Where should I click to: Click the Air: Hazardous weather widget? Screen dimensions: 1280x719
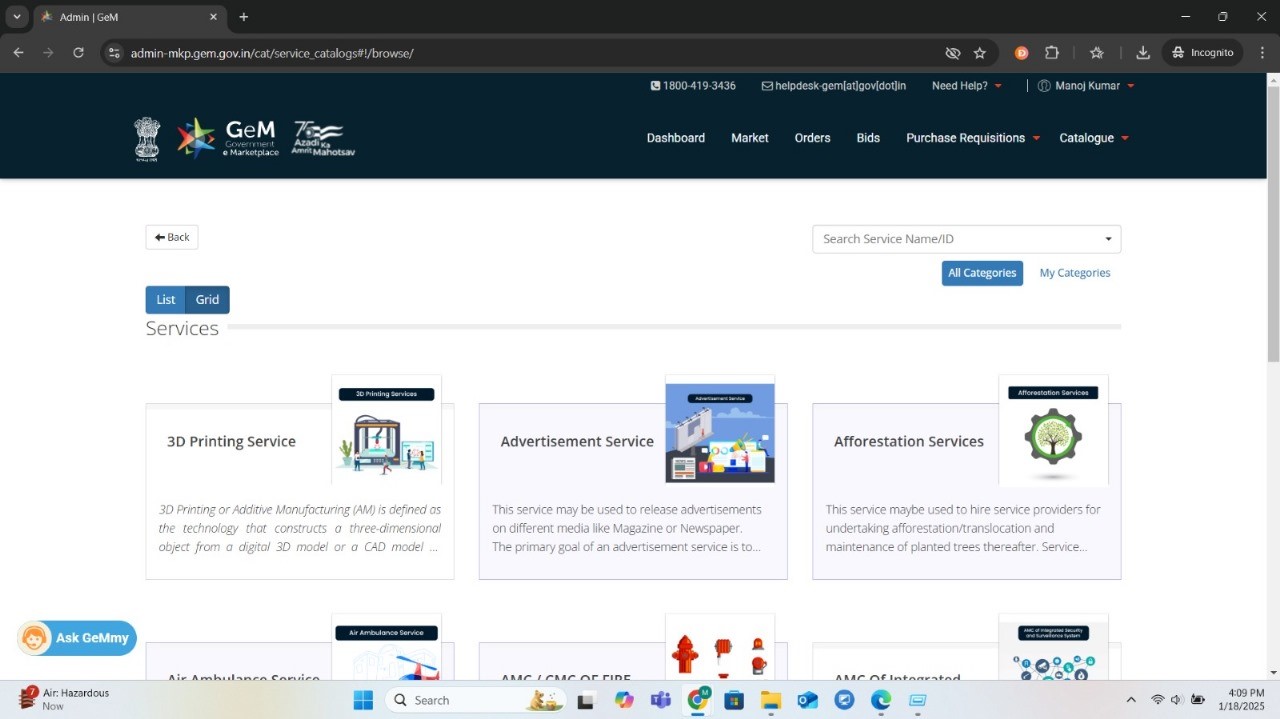click(64, 699)
